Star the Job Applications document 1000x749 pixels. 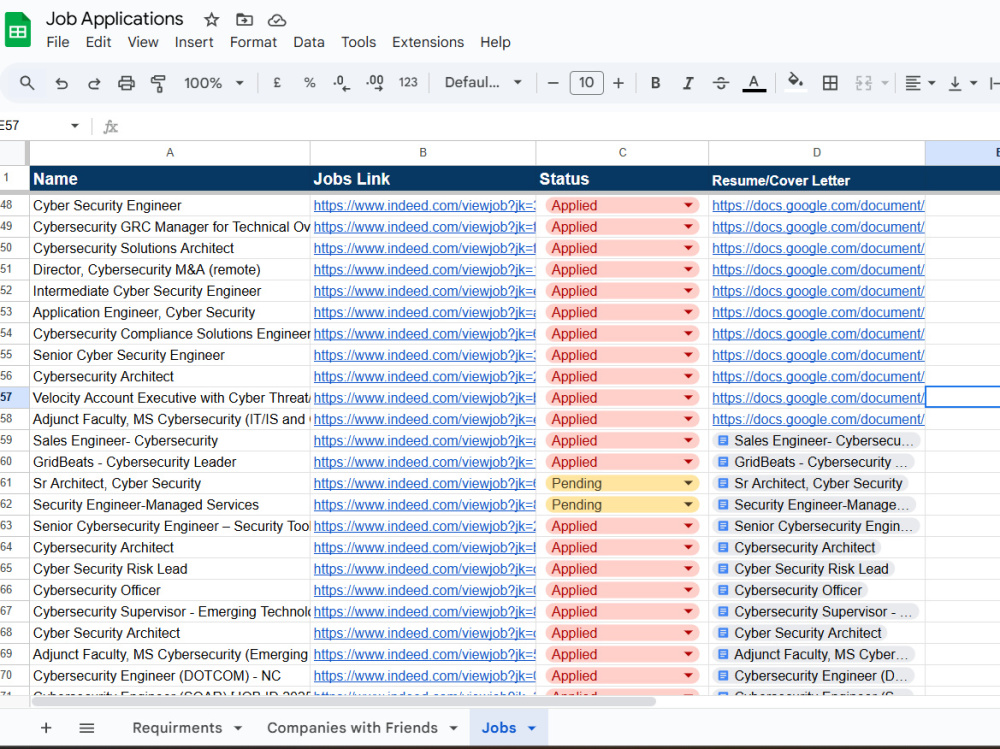211,20
